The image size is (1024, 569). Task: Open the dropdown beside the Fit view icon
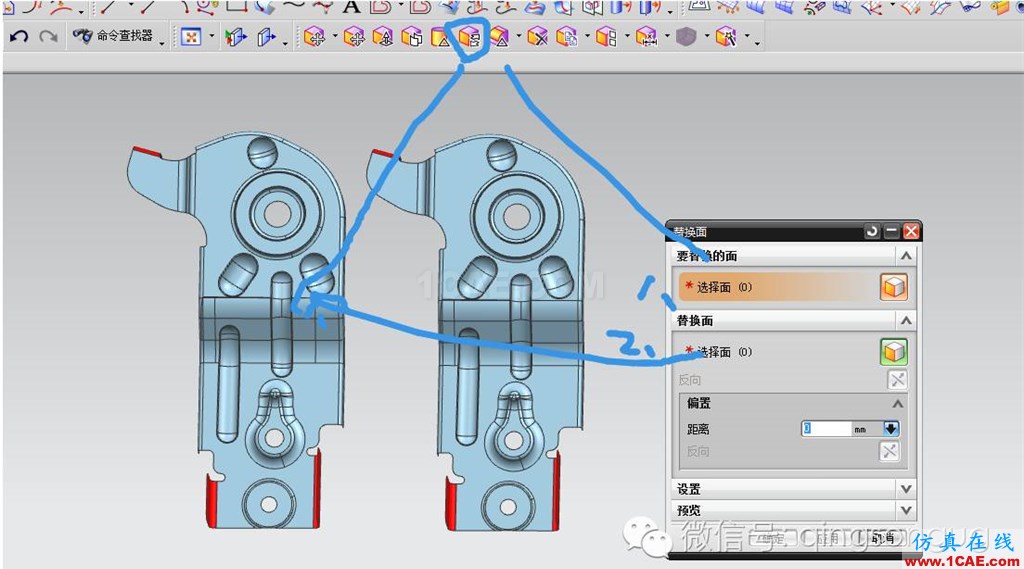[x=212, y=37]
